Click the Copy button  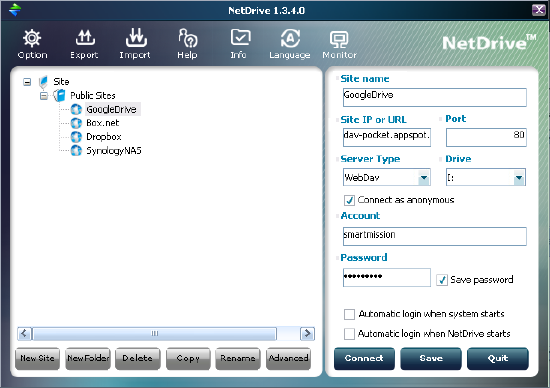click(x=188, y=359)
